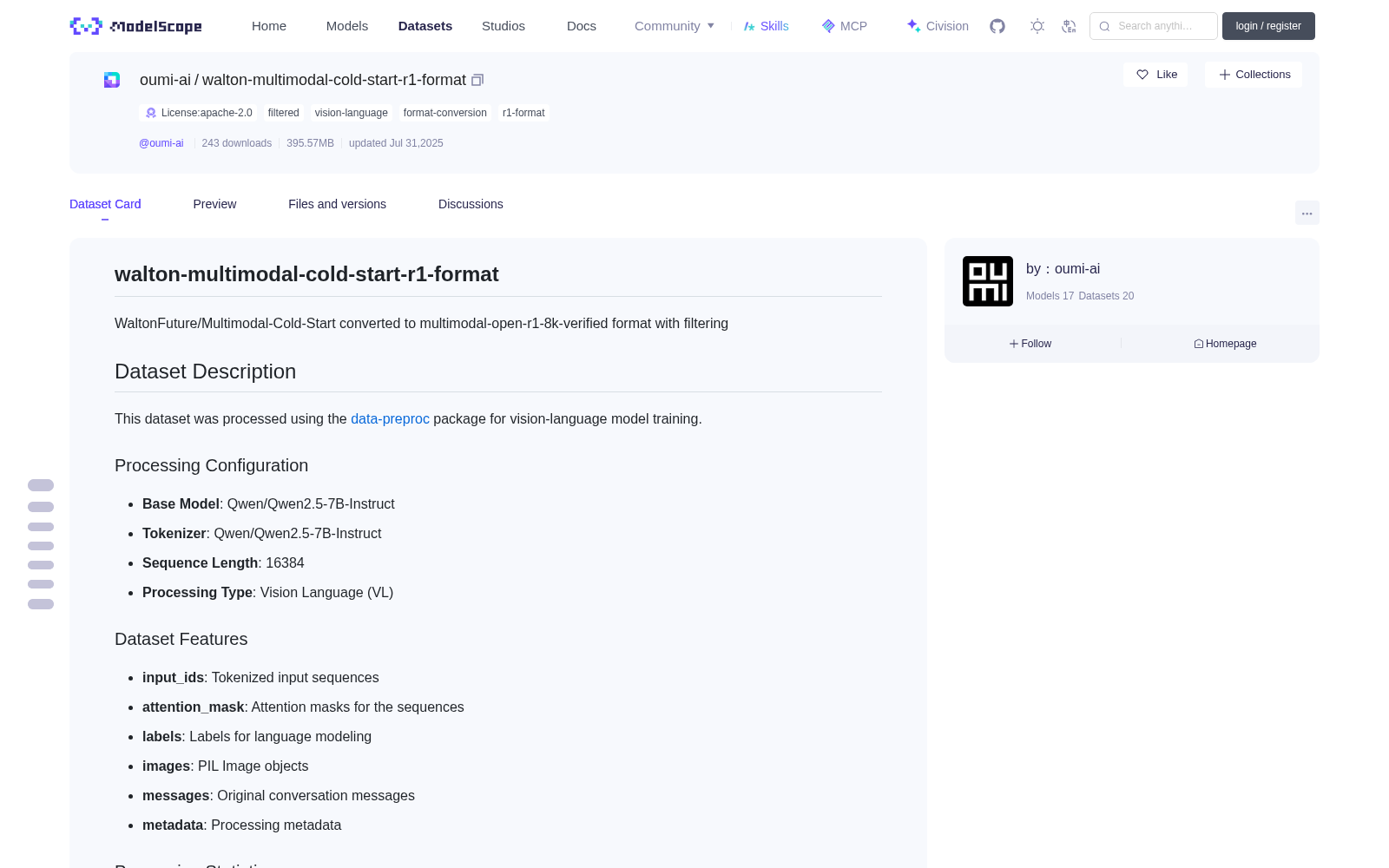Screen dimensions: 1389x868
Task: Select the Dataset Card tab
Action: [105, 204]
